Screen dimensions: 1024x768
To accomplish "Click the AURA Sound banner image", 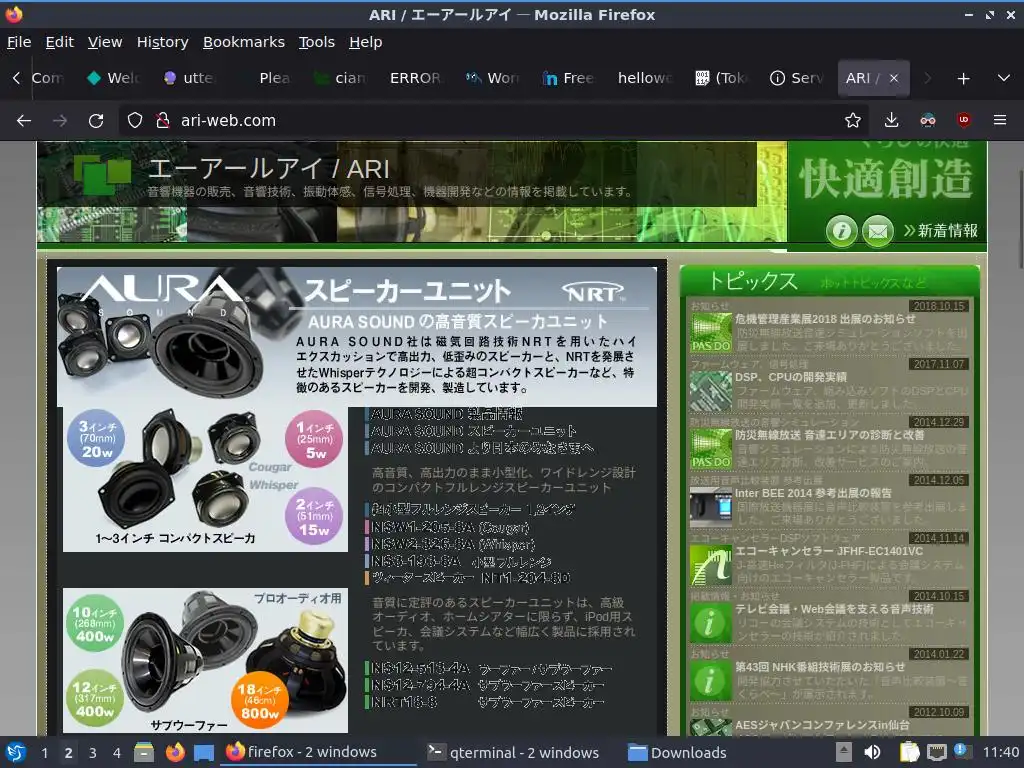I will tap(357, 337).
